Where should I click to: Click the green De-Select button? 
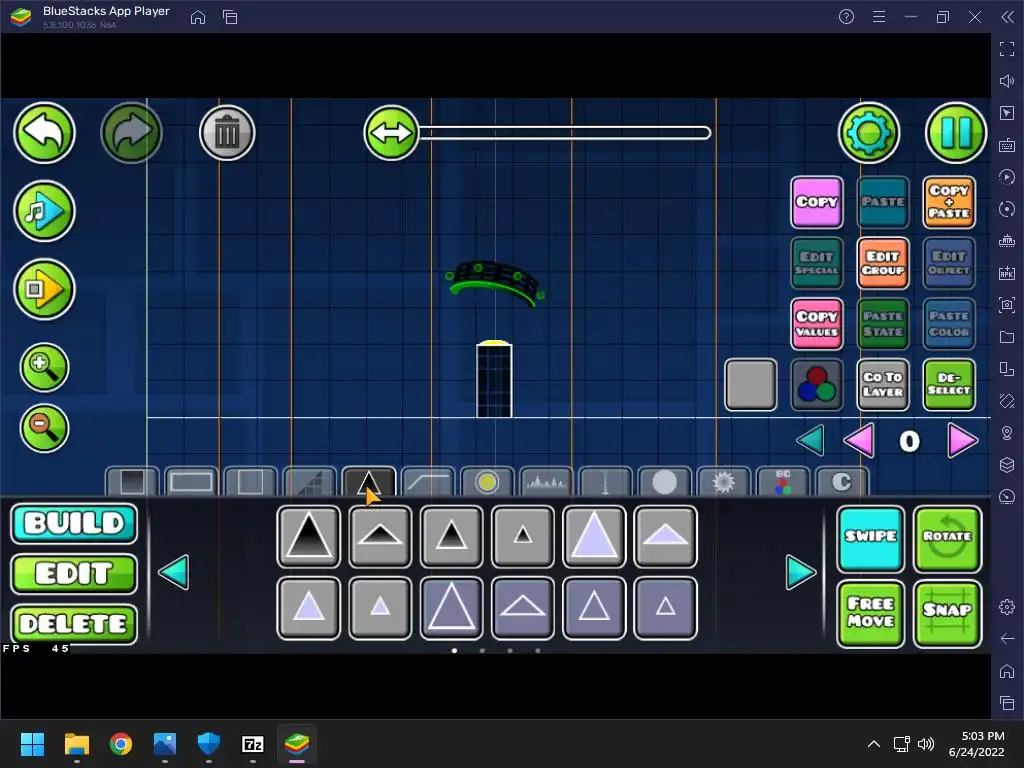(949, 385)
